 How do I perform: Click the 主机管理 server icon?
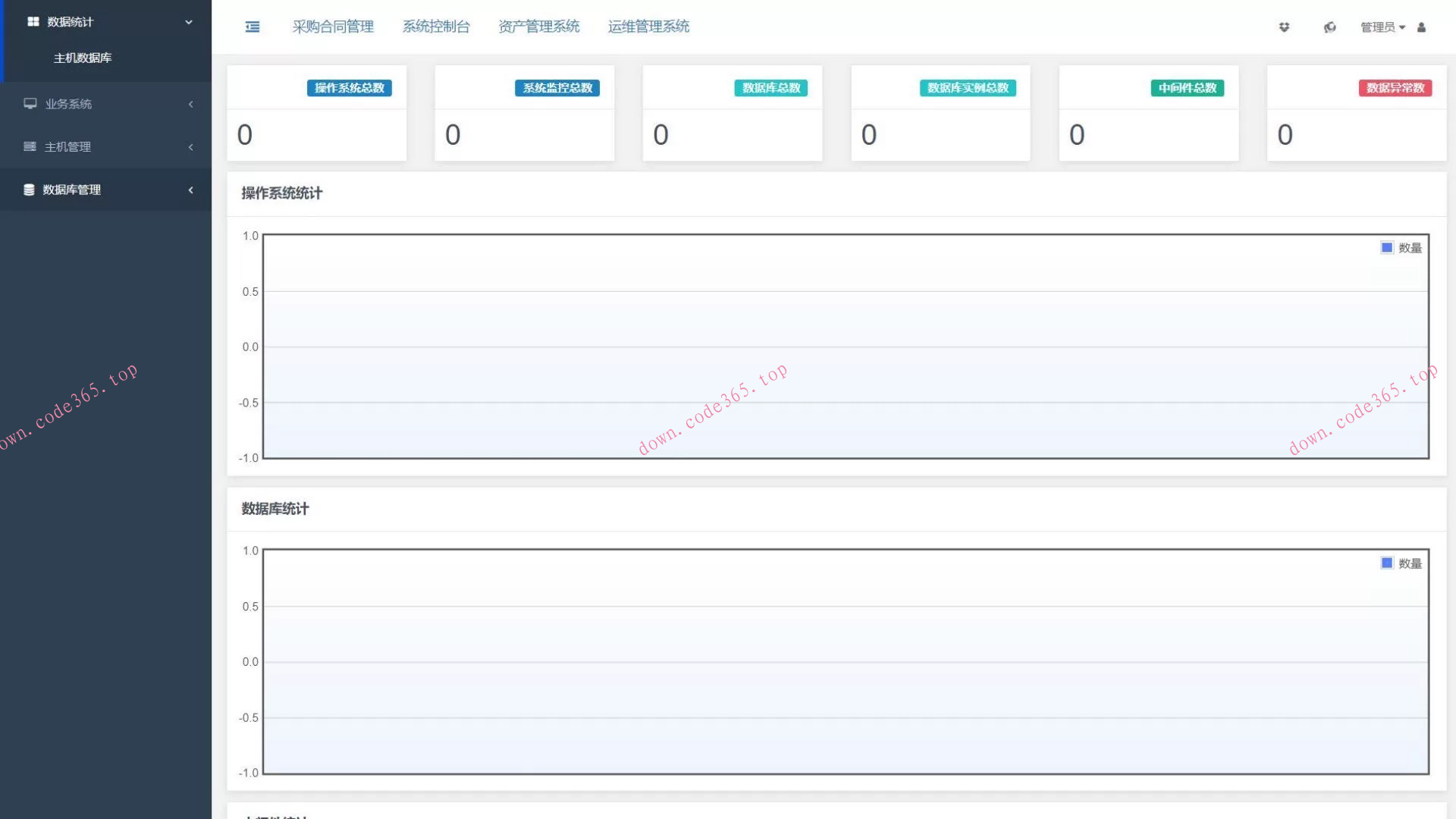click(30, 147)
